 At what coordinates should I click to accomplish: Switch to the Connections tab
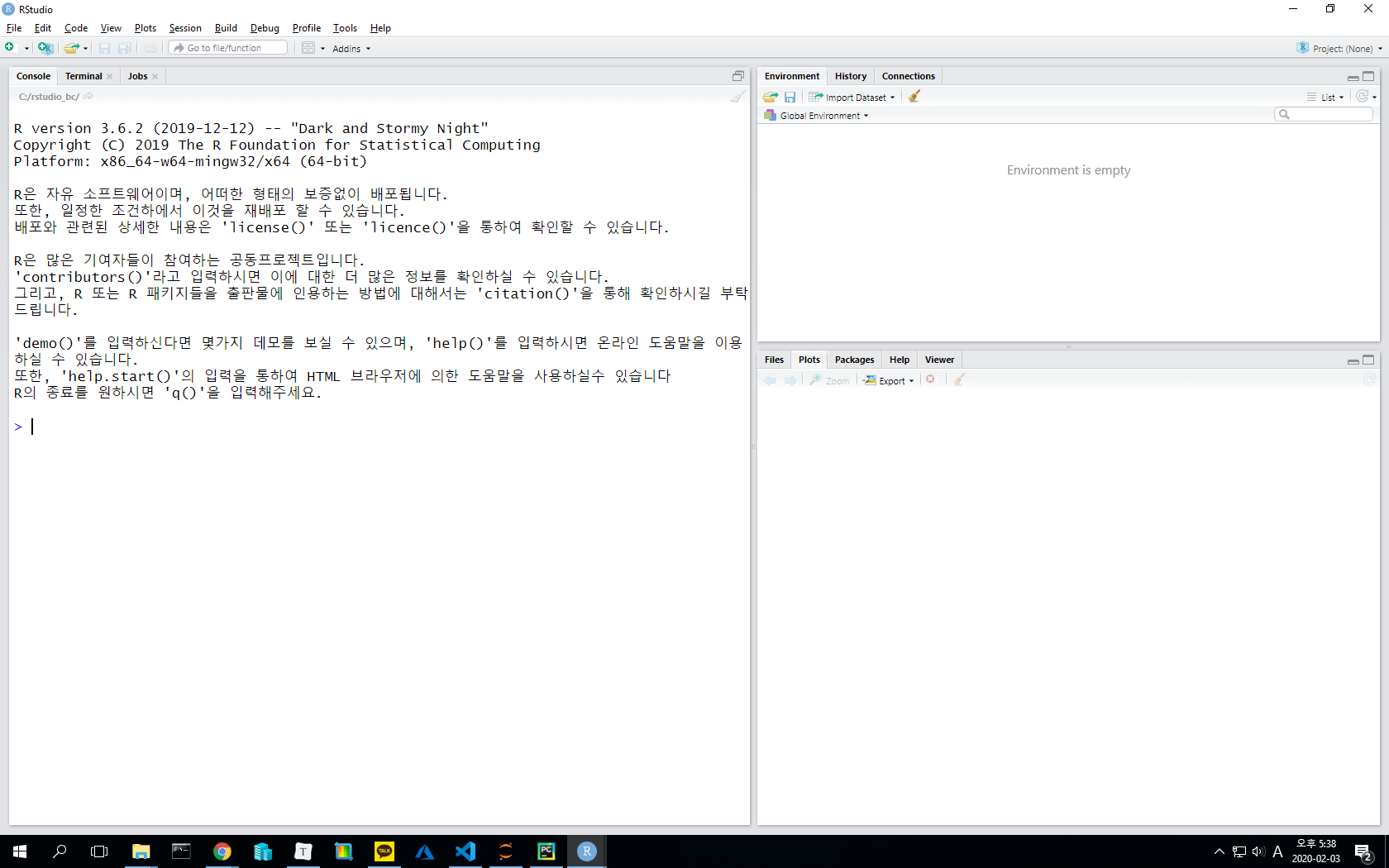[909, 76]
